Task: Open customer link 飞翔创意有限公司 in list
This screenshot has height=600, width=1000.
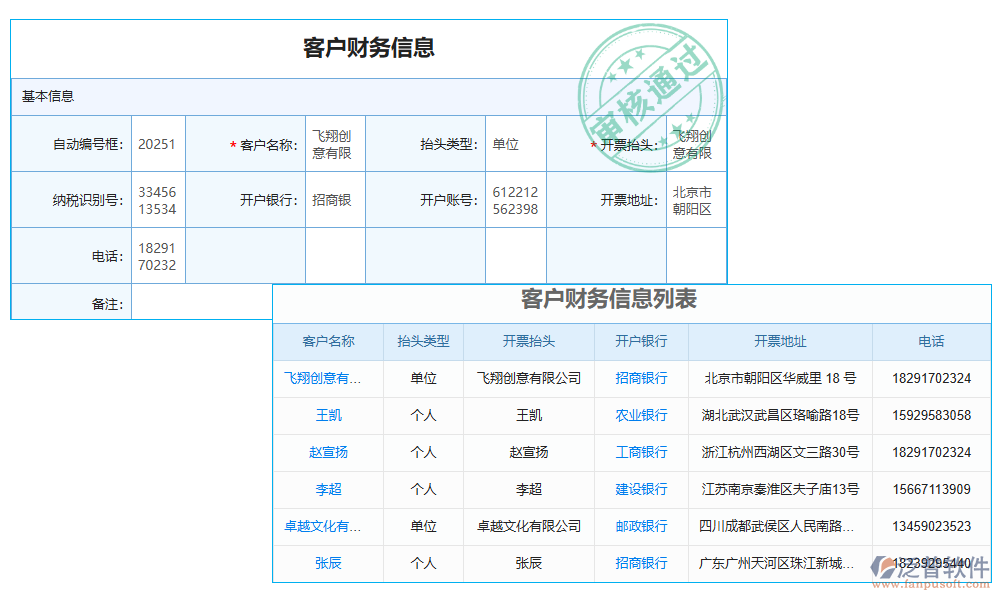Action: tap(329, 380)
